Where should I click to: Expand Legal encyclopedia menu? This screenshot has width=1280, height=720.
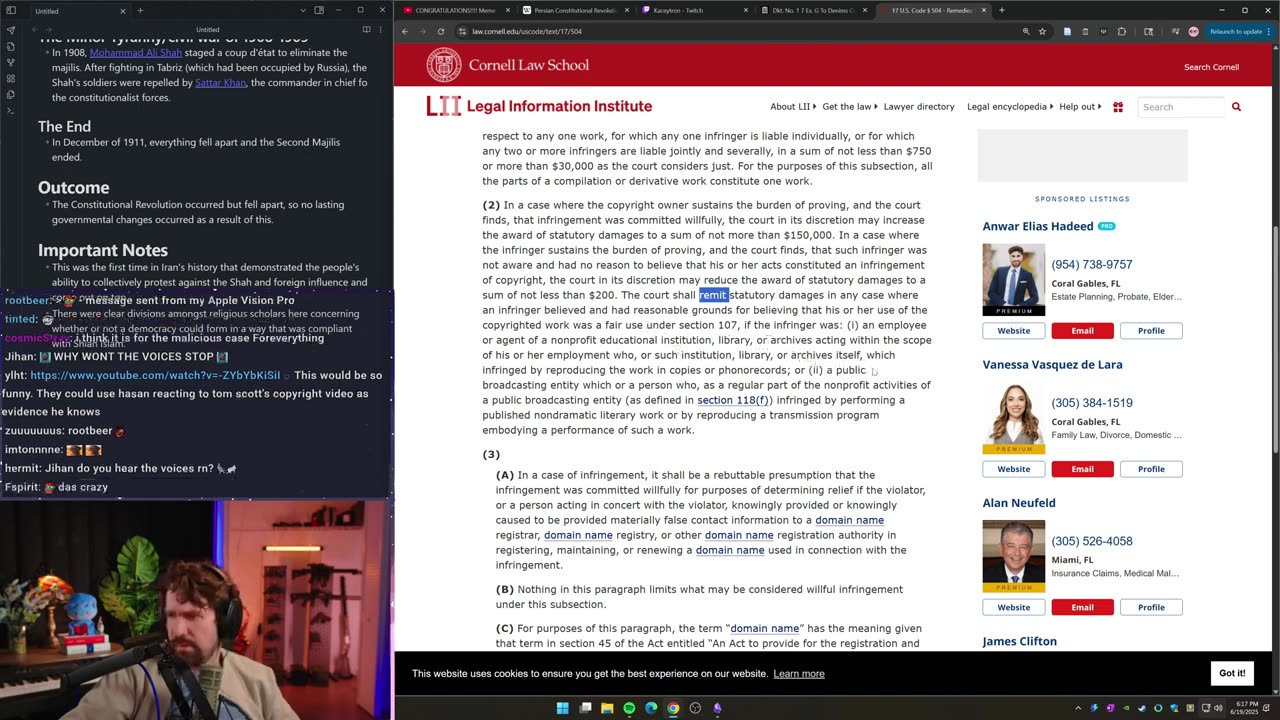pyautogui.click(x=1010, y=107)
